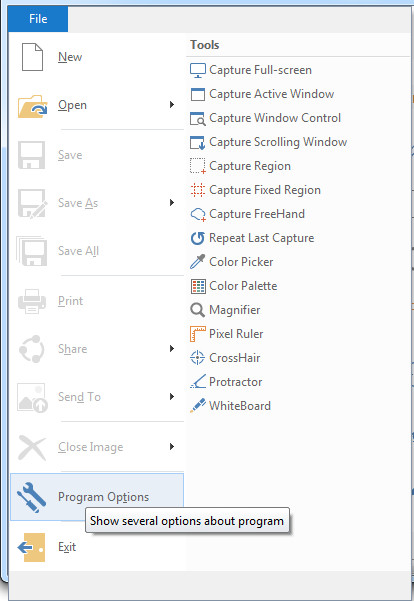The image size is (414, 601).
Task: Click Exit to quit the program
Action: 97,547
